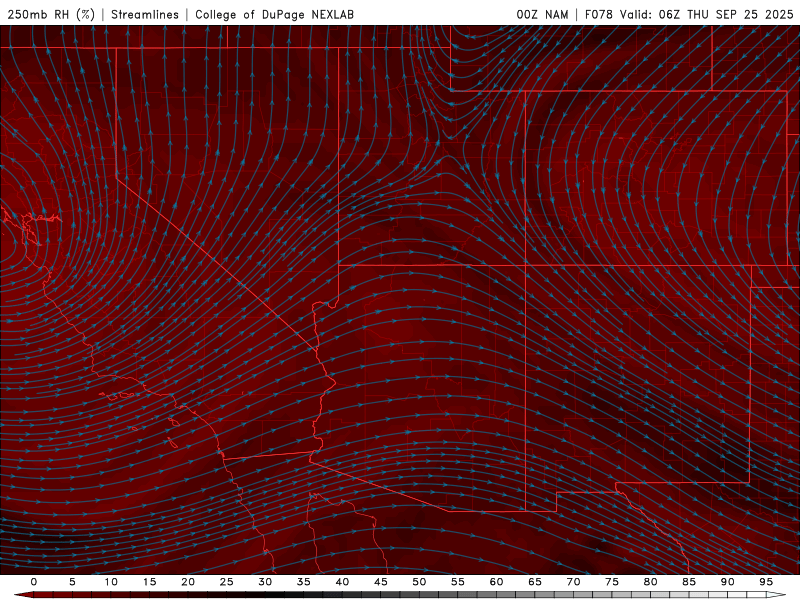This screenshot has height=600, width=800.
Task: Click the "Streamlines" label in the header
Action: (x=145, y=14)
